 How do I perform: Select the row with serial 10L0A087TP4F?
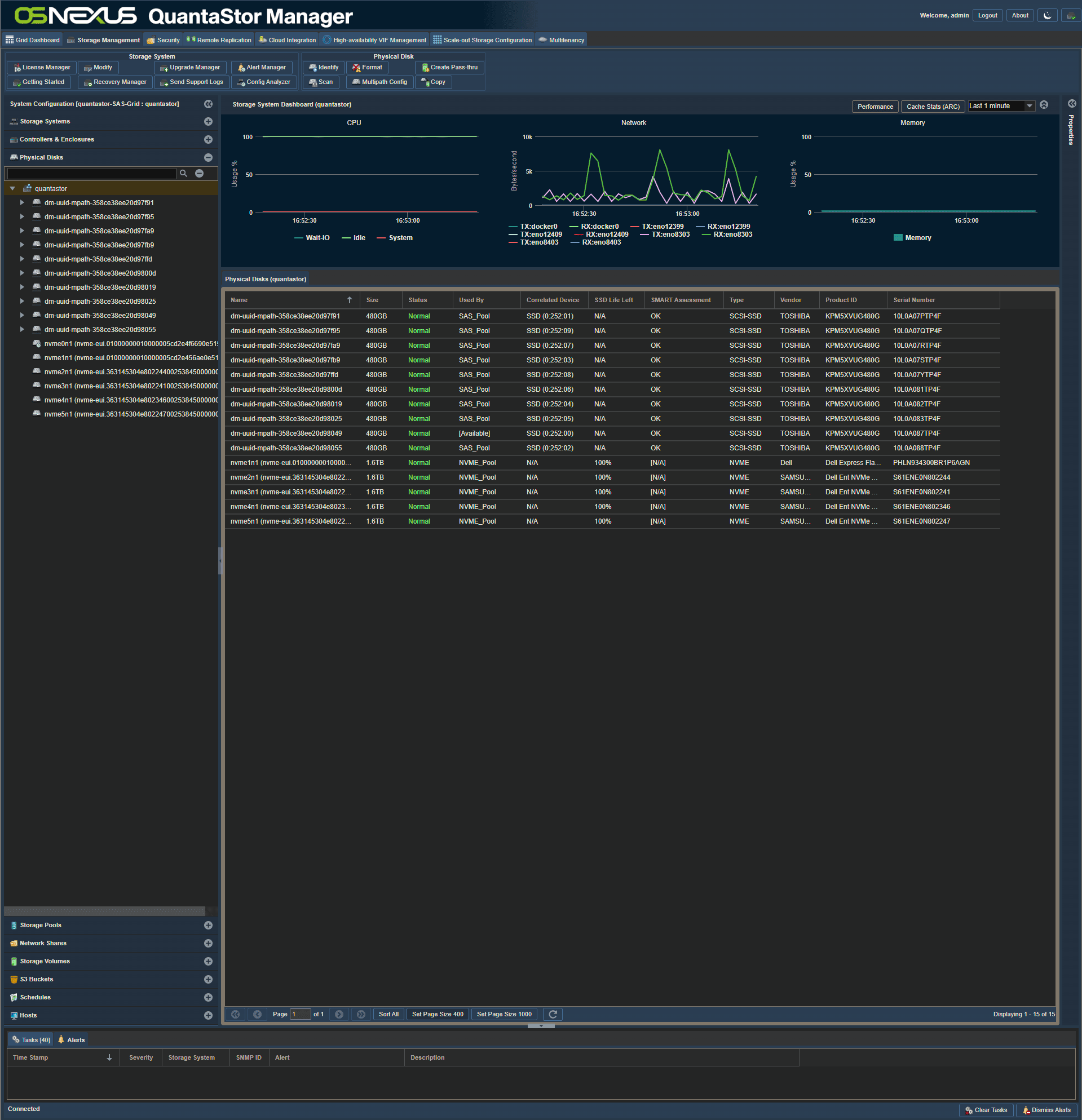(x=612, y=433)
